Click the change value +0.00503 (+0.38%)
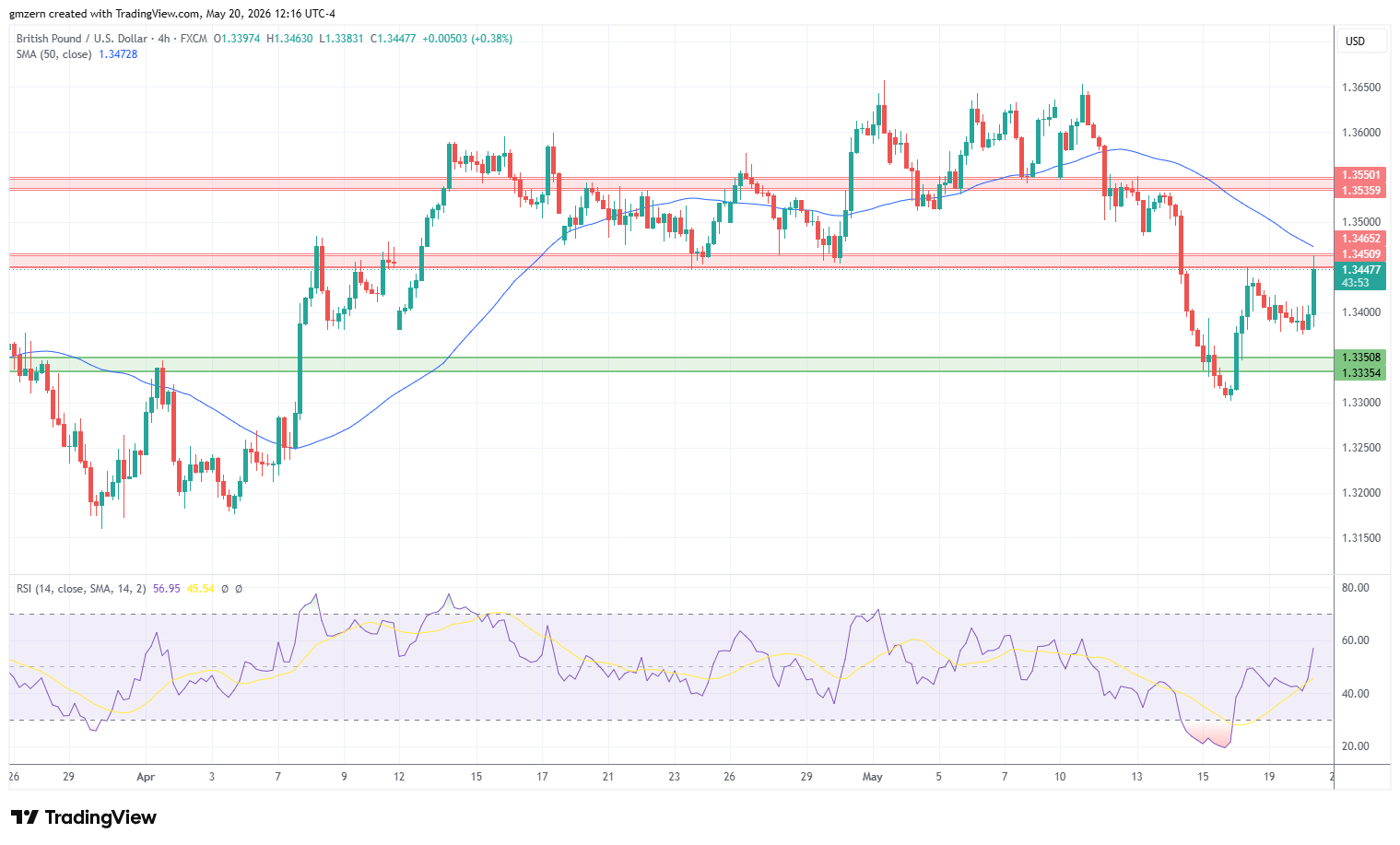Screen dimensions: 1400x845 (467, 39)
